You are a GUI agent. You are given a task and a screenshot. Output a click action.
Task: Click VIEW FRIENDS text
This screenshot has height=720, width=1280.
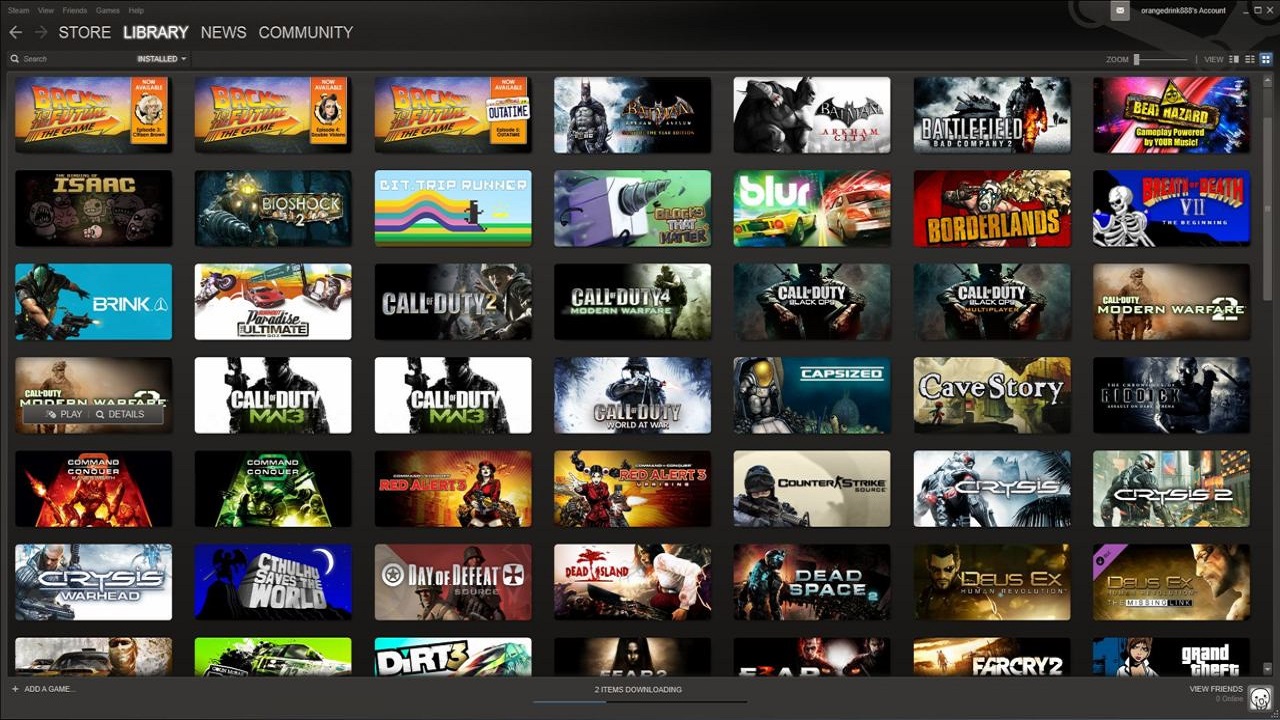point(1216,689)
